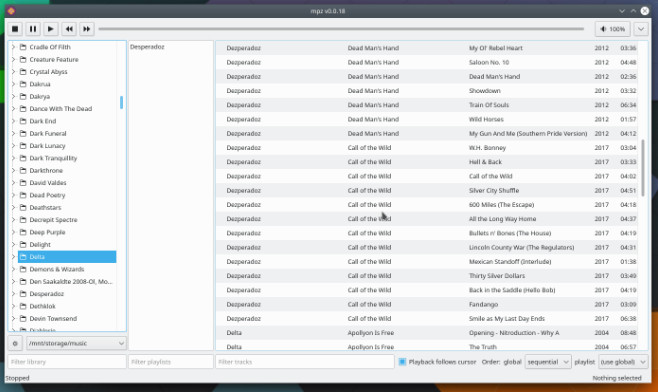Open the global order sequential dropdown

pyautogui.click(x=548, y=362)
